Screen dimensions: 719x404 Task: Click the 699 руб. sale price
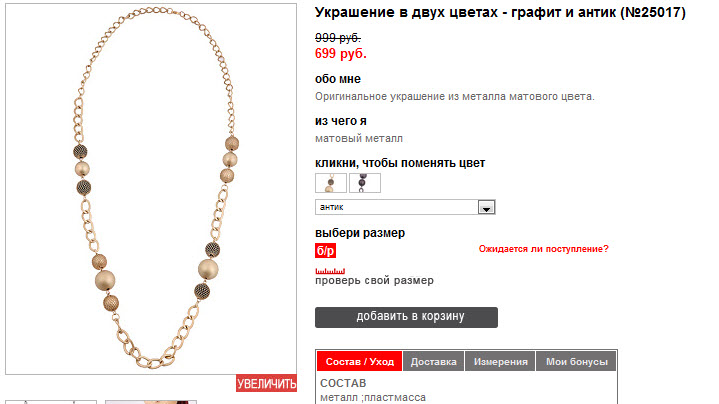click(341, 54)
